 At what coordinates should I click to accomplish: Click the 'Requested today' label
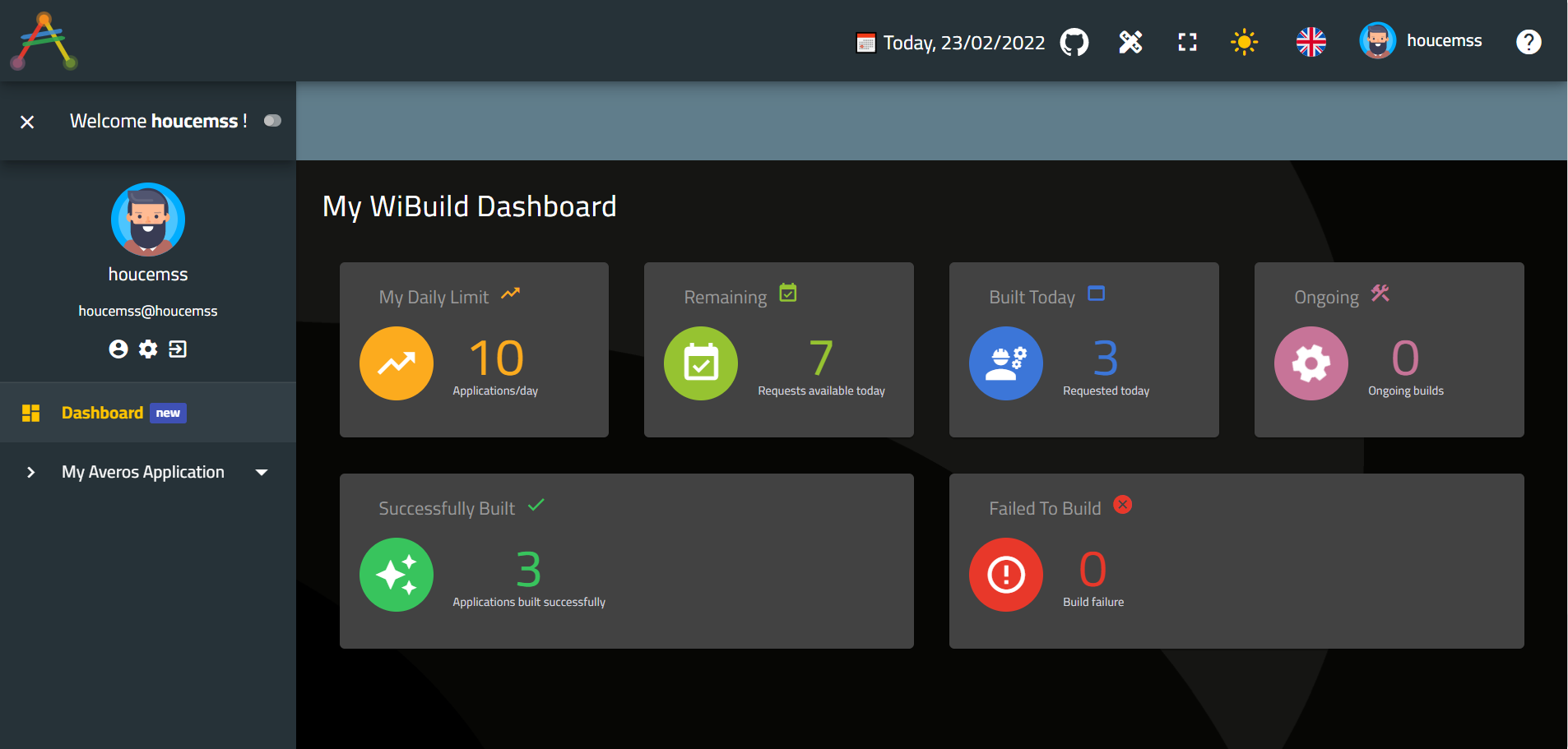tap(1106, 391)
